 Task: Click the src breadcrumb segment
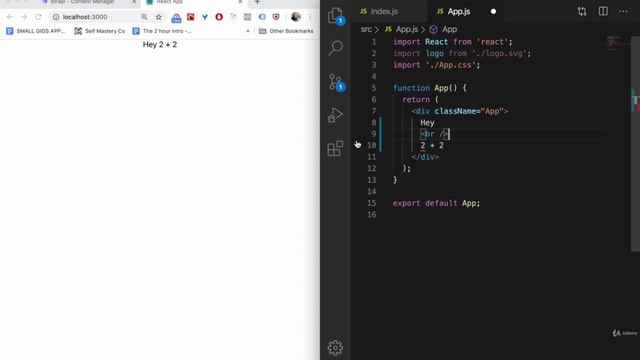pyautogui.click(x=366, y=29)
